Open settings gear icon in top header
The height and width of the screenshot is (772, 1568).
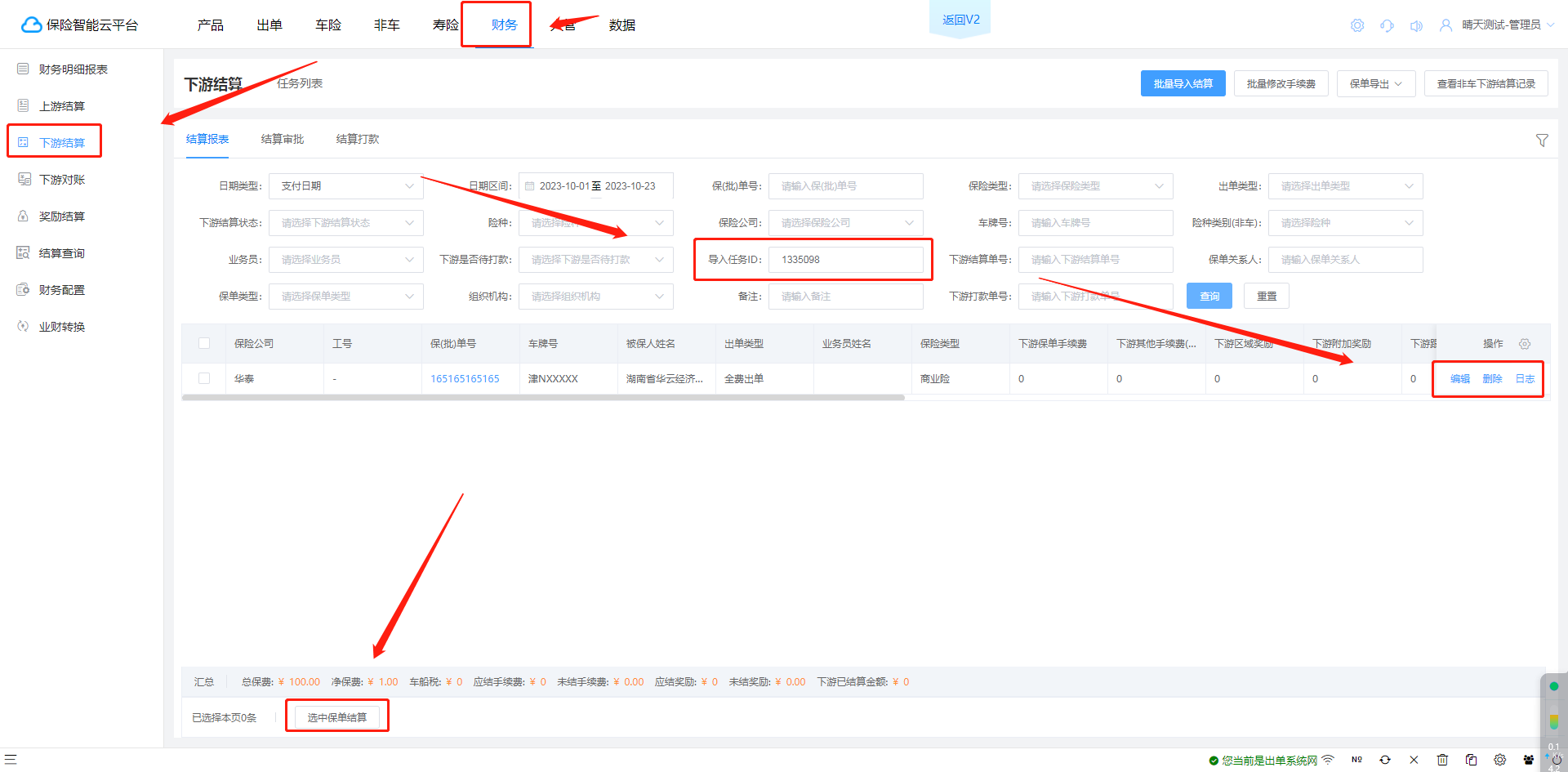coord(1357,25)
